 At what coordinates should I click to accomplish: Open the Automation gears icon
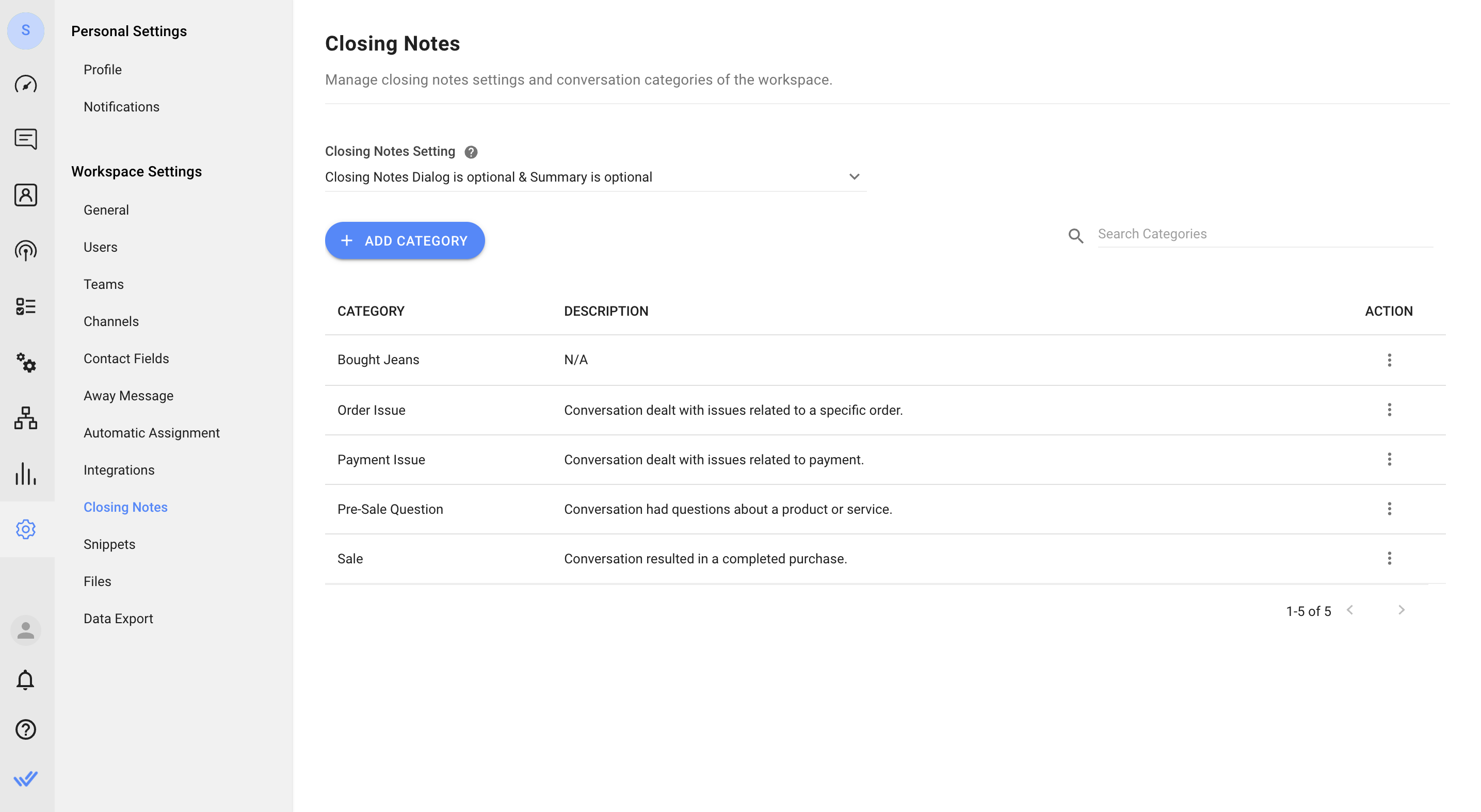pyautogui.click(x=25, y=362)
